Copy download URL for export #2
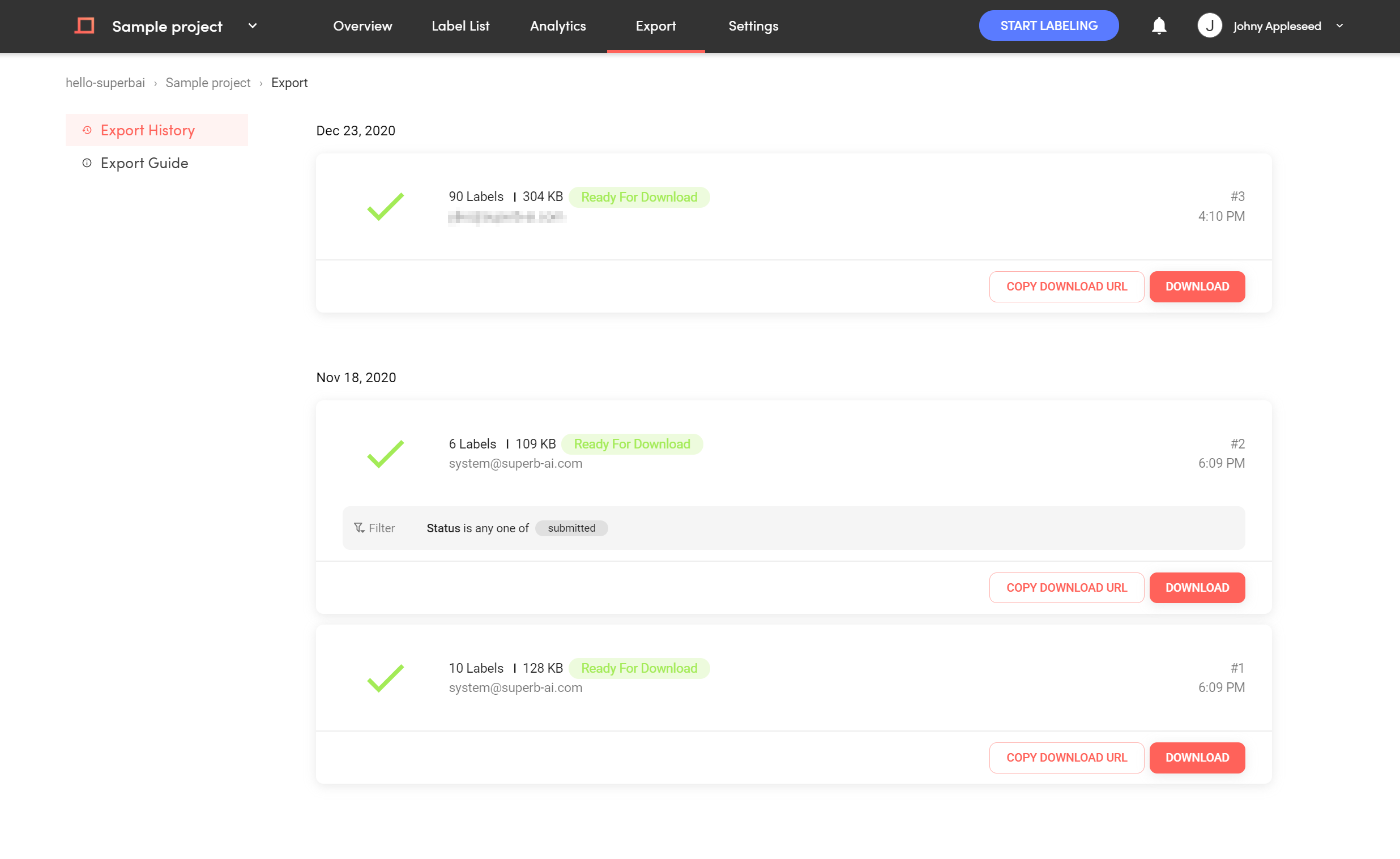1400x859 pixels. pyautogui.click(x=1066, y=587)
